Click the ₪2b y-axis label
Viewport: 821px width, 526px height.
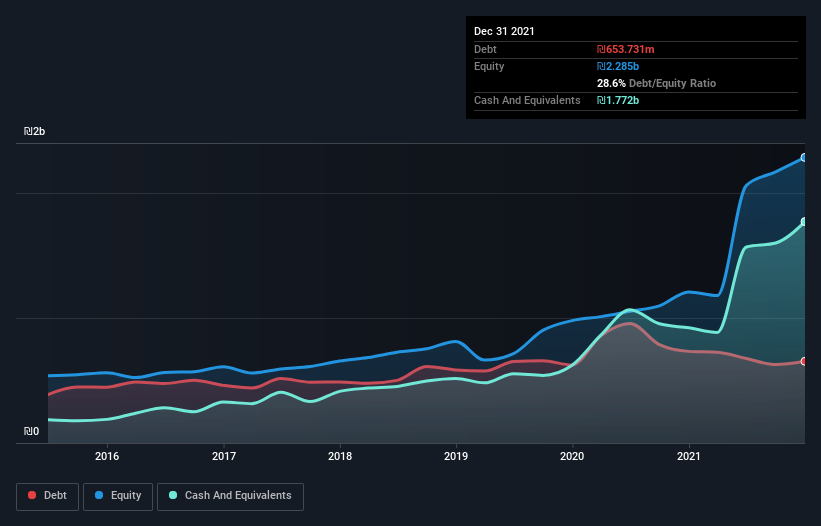coord(35,131)
